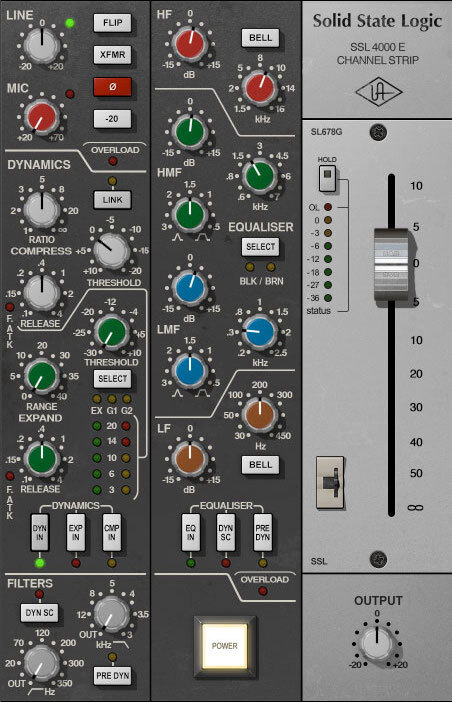Toggle the LF BELL button
452x702 pixels.
point(260,465)
